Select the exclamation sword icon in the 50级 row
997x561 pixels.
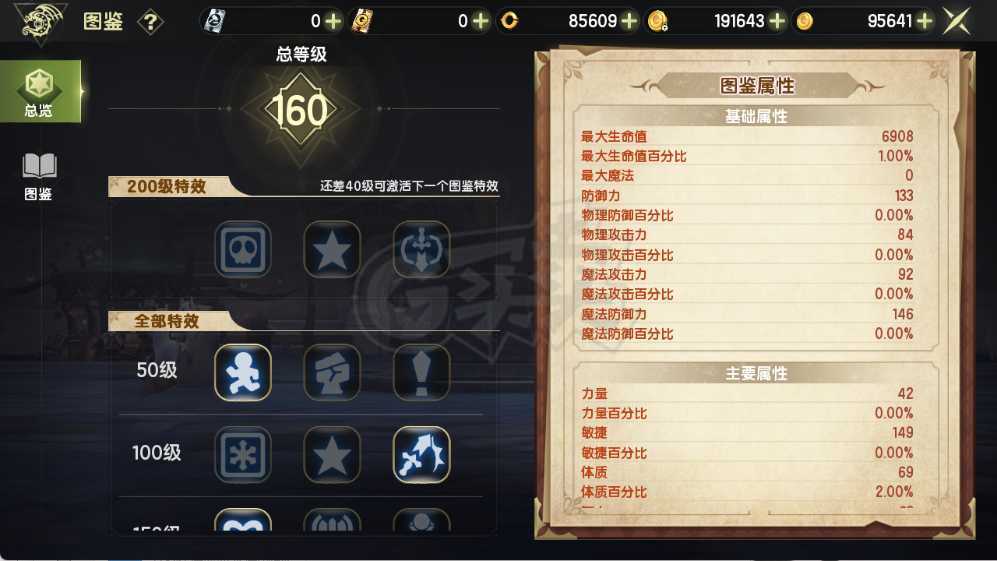point(421,372)
